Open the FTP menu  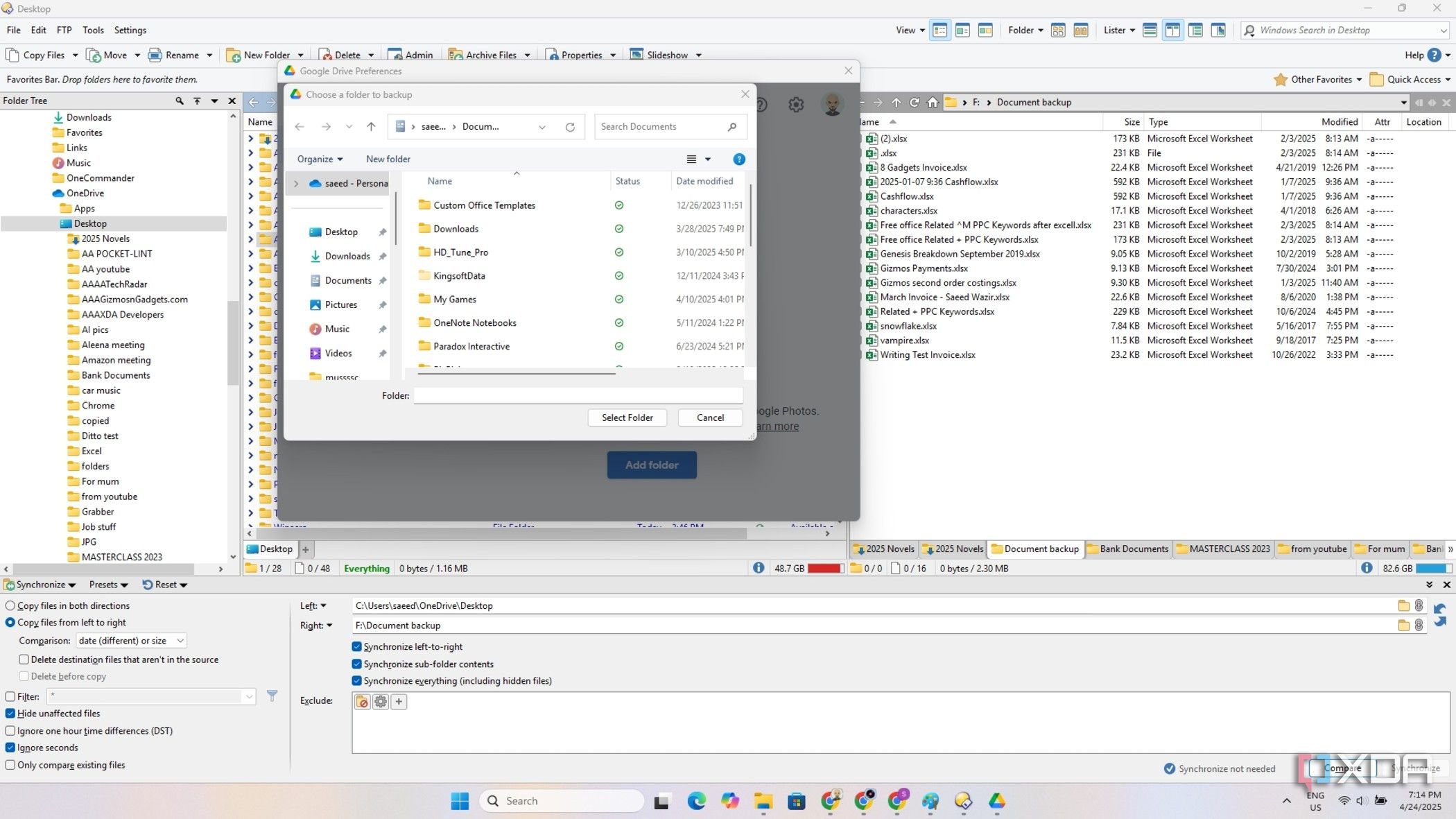coord(64,31)
